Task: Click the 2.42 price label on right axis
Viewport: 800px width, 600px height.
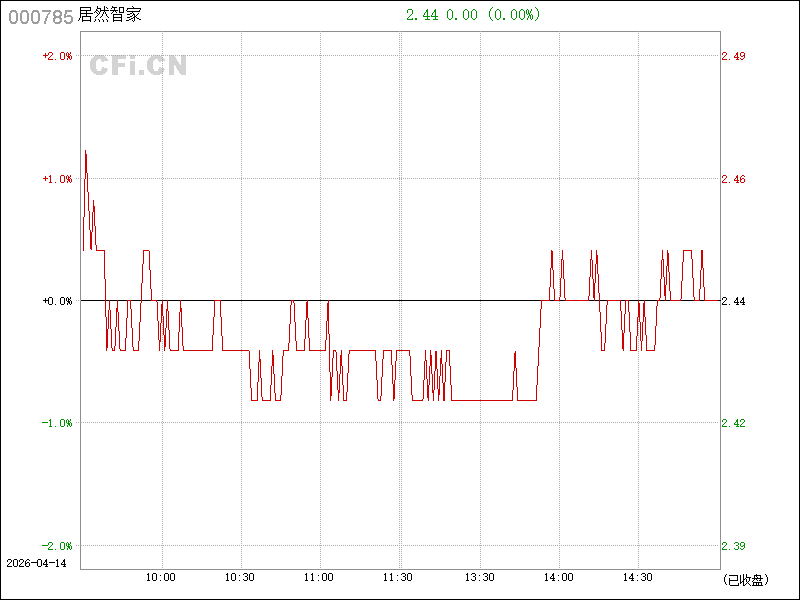Action: click(x=733, y=423)
